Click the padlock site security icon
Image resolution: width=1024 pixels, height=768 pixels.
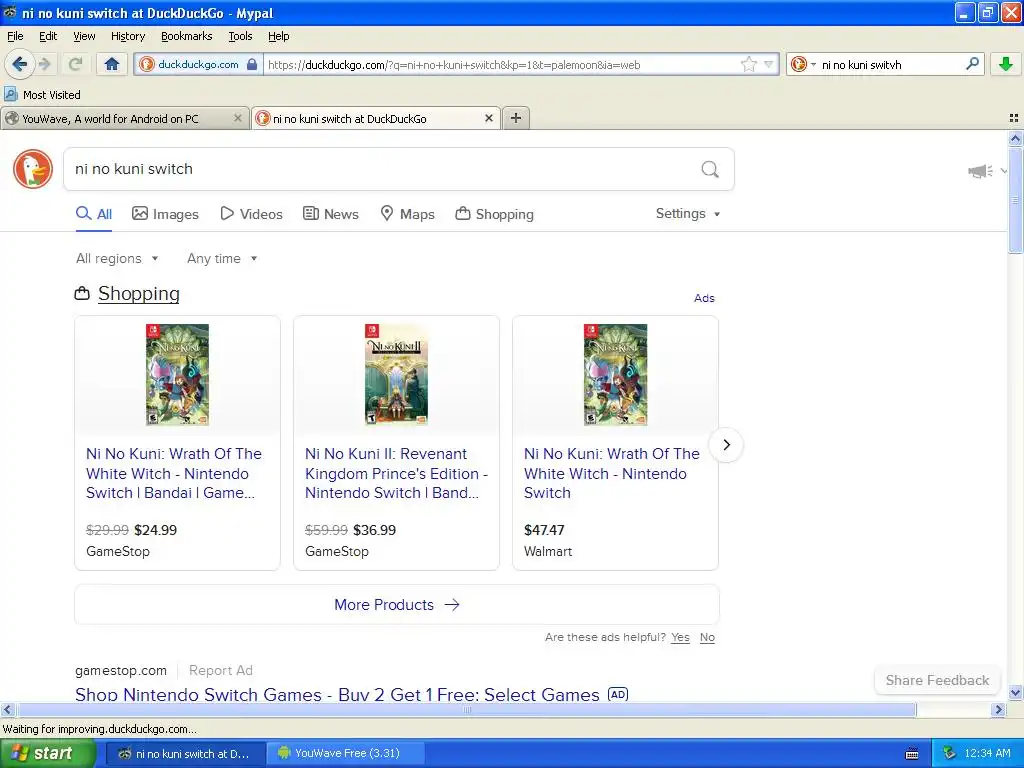pyautogui.click(x=252, y=64)
